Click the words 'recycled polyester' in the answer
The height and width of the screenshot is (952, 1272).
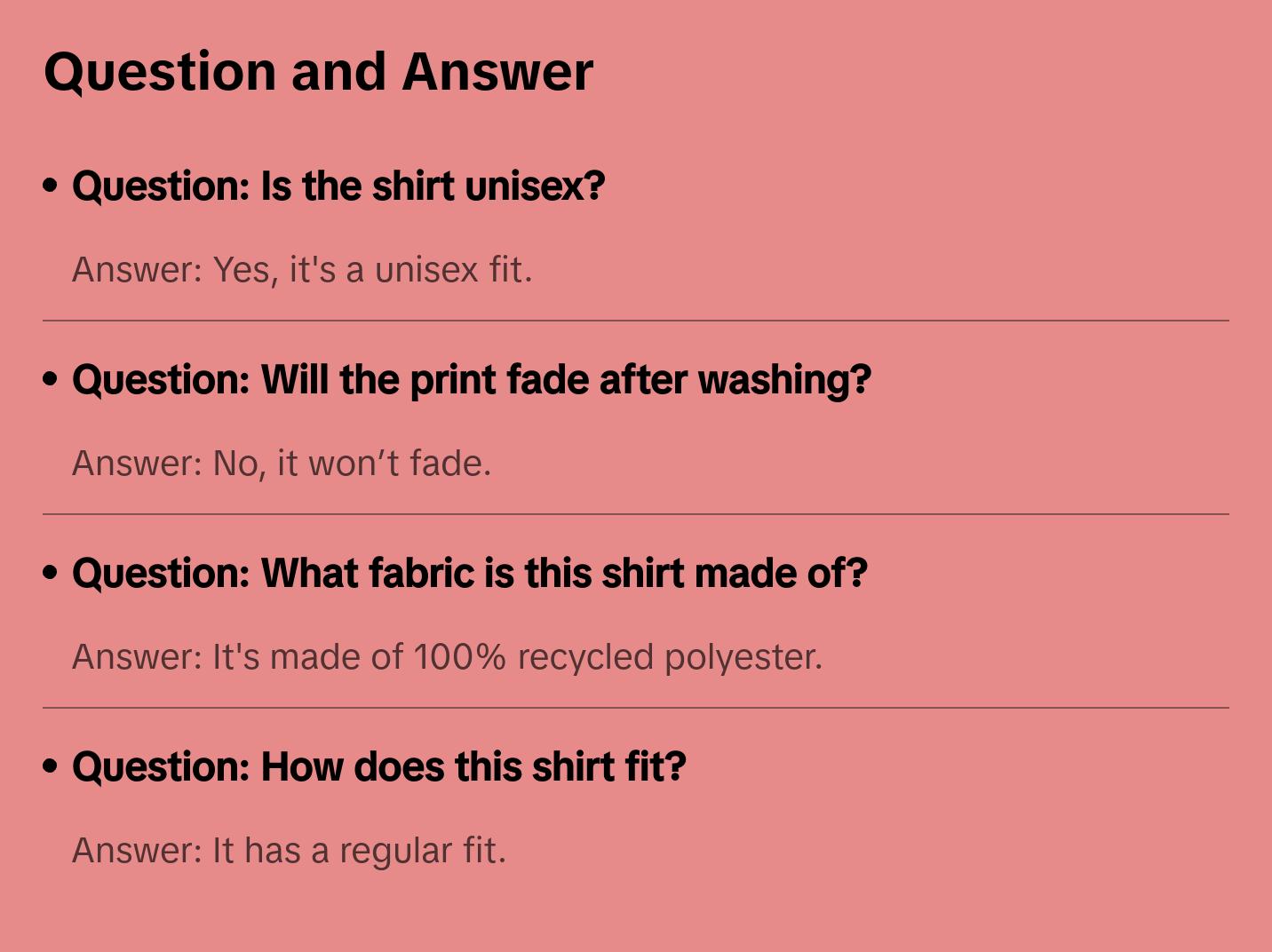pos(669,657)
